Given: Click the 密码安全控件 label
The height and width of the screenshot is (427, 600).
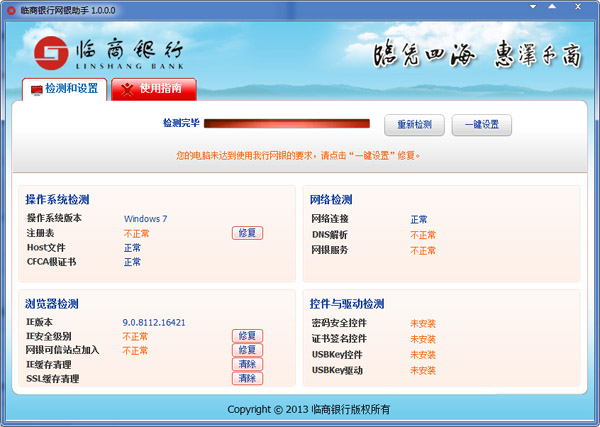Looking at the screenshot, I should coord(339,323).
